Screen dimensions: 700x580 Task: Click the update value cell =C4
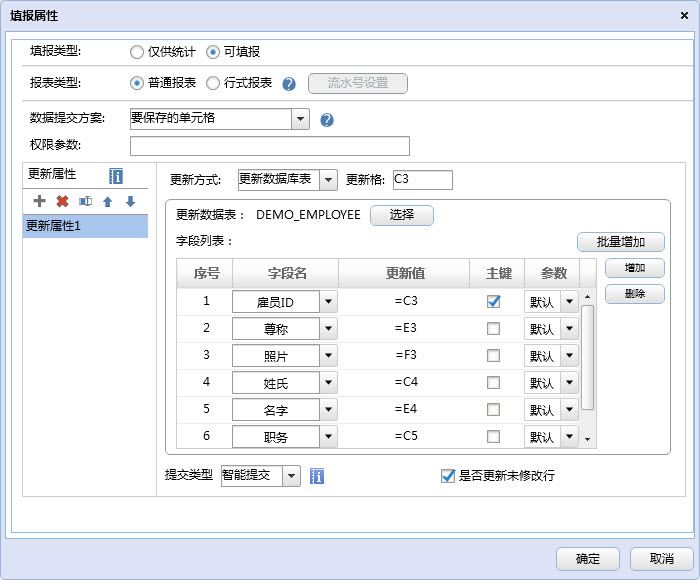point(406,382)
